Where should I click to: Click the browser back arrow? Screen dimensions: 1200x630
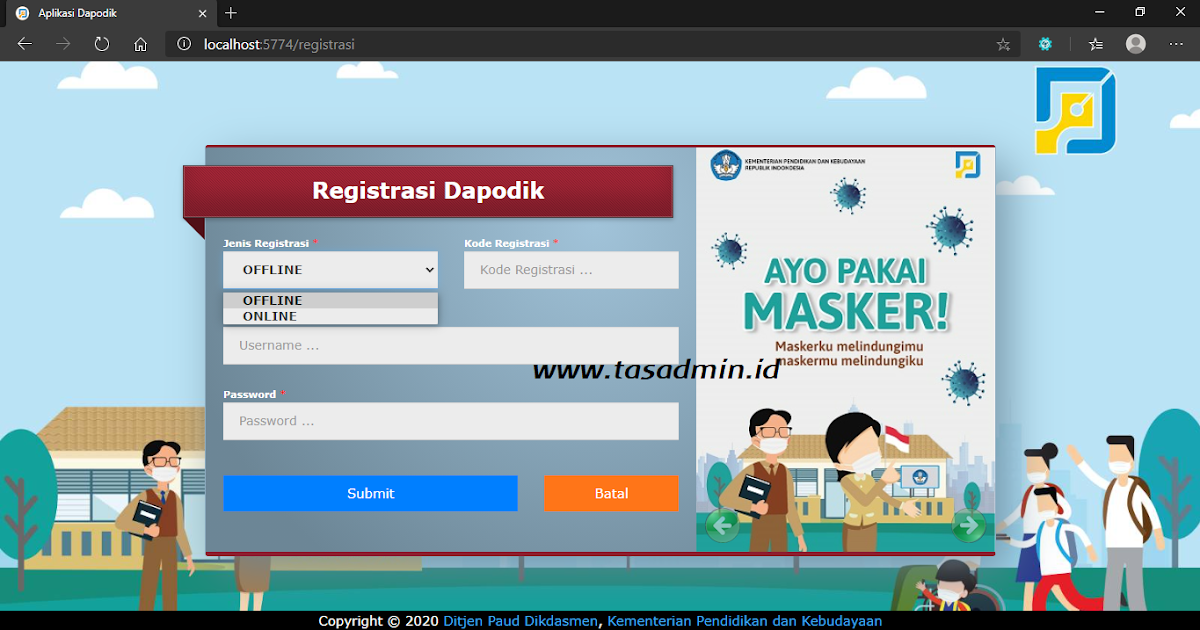tap(25, 44)
